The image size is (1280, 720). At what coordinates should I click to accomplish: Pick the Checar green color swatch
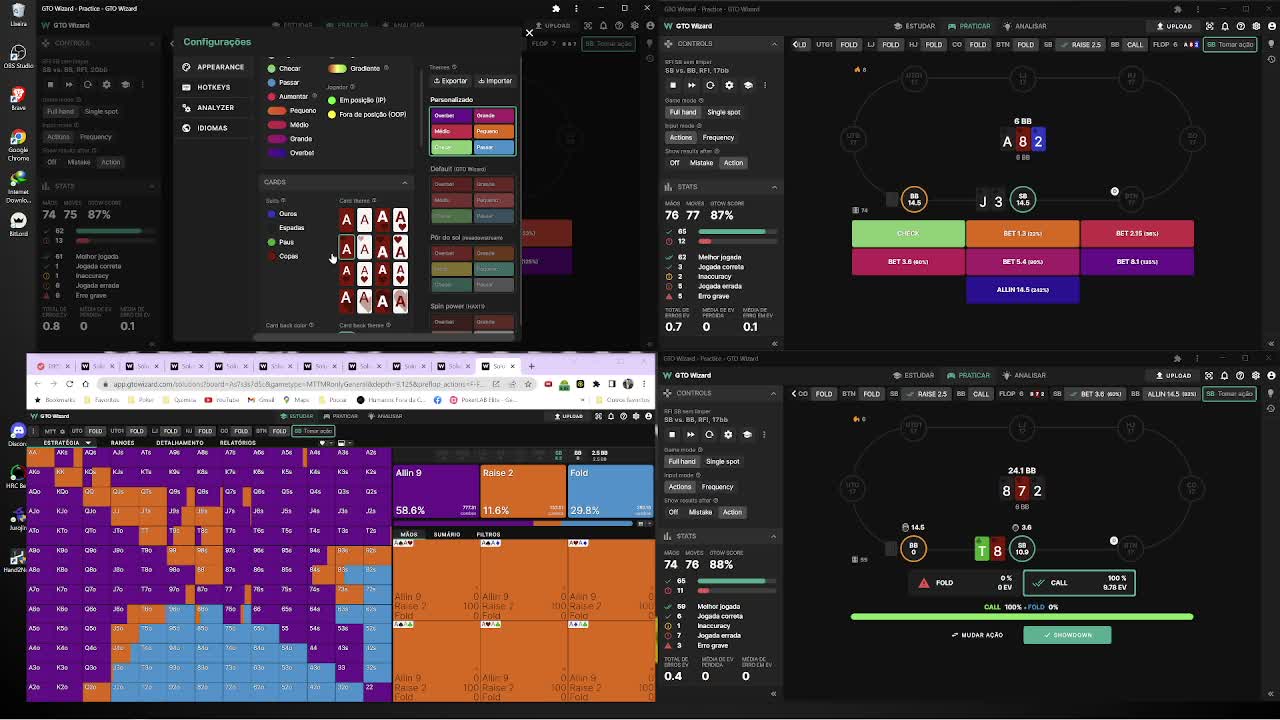pos(272,68)
